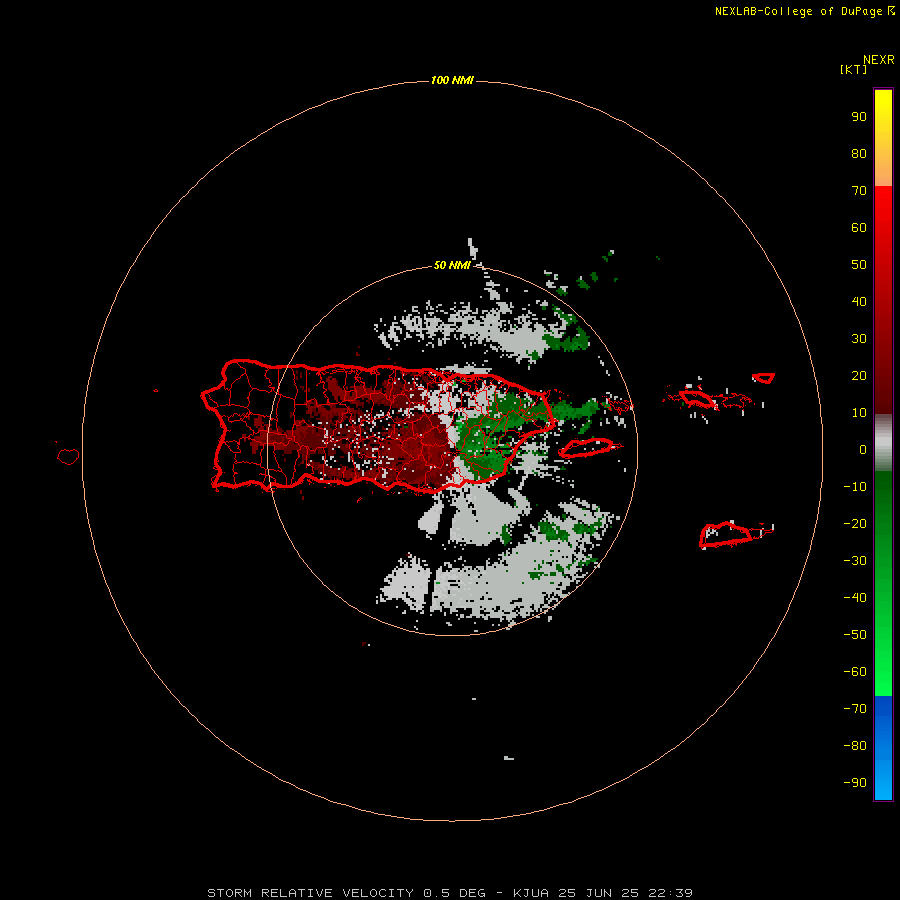The height and width of the screenshot is (900, 900).
Task: Select the positive 30 scale label
Action: click(859, 339)
